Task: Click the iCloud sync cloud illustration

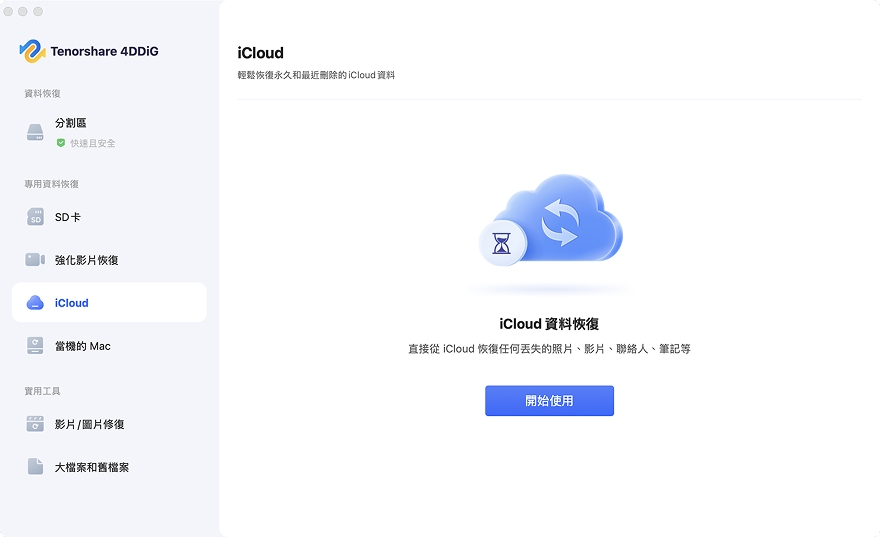Action: click(x=551, y=219)
